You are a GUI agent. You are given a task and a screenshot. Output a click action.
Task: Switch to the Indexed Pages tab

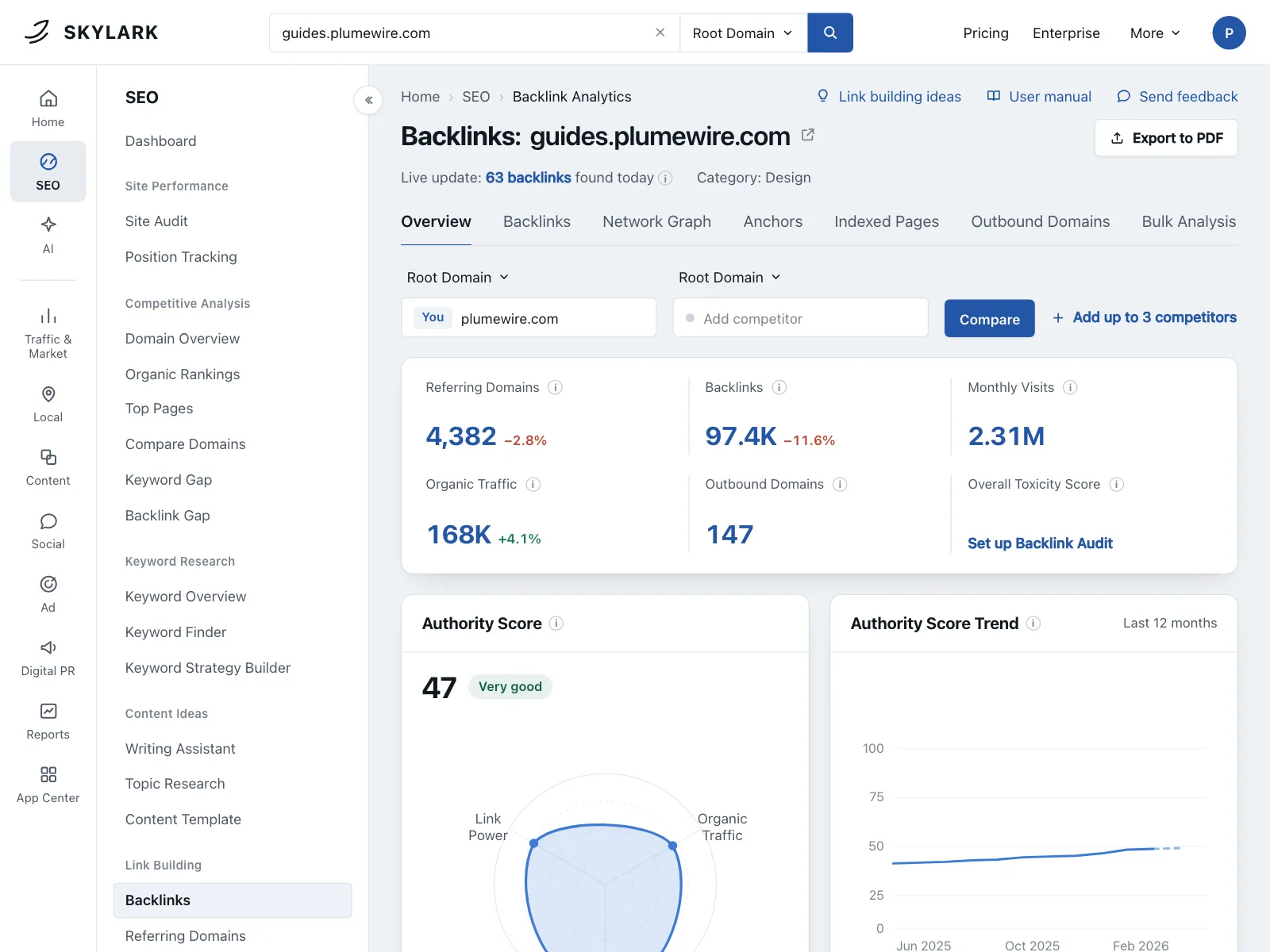click(x=887, y=221)
